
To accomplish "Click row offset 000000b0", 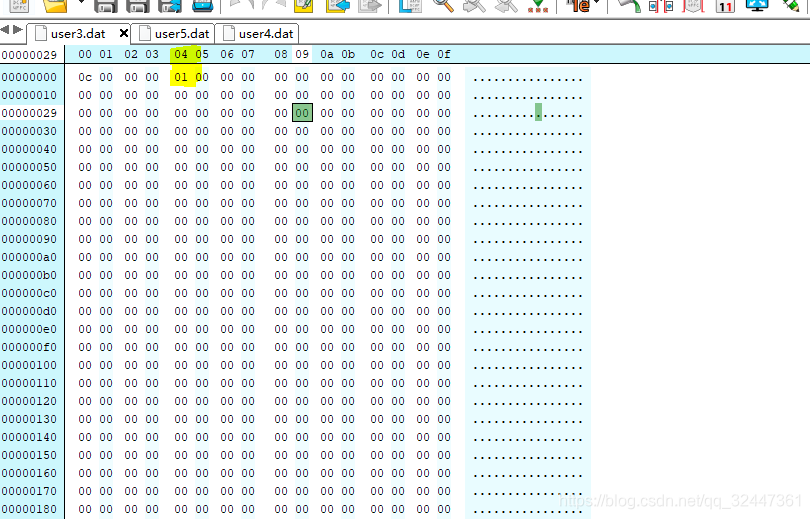I will pos(29,275).
